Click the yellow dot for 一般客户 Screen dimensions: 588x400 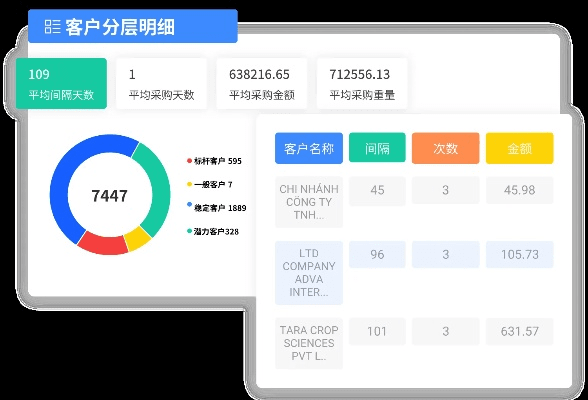(x=189, y=184)
